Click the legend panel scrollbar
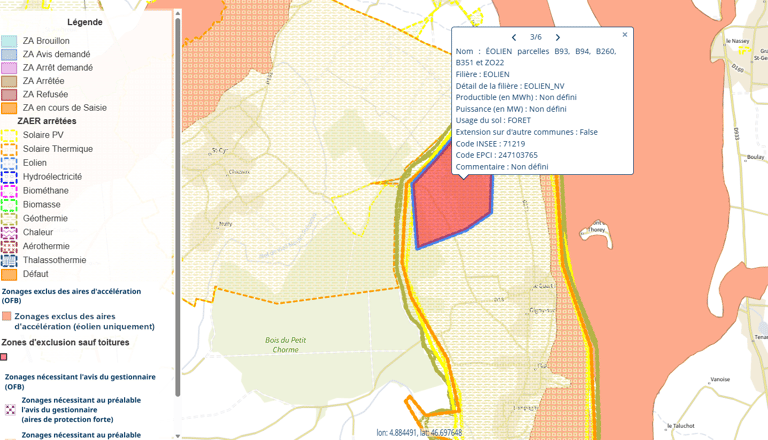This screenshot has width=768, height=440. 177,208
